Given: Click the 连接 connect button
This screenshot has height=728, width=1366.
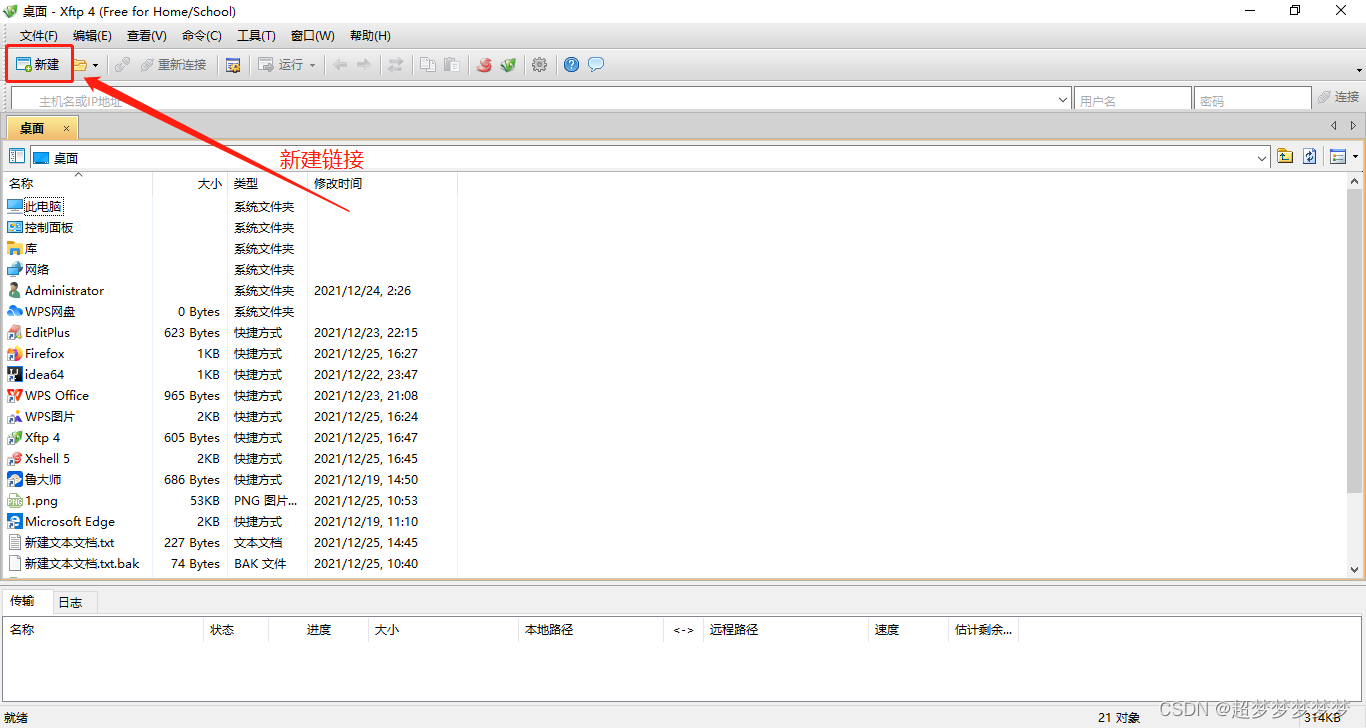Looking at the screenshot, I should [1338, 97].
